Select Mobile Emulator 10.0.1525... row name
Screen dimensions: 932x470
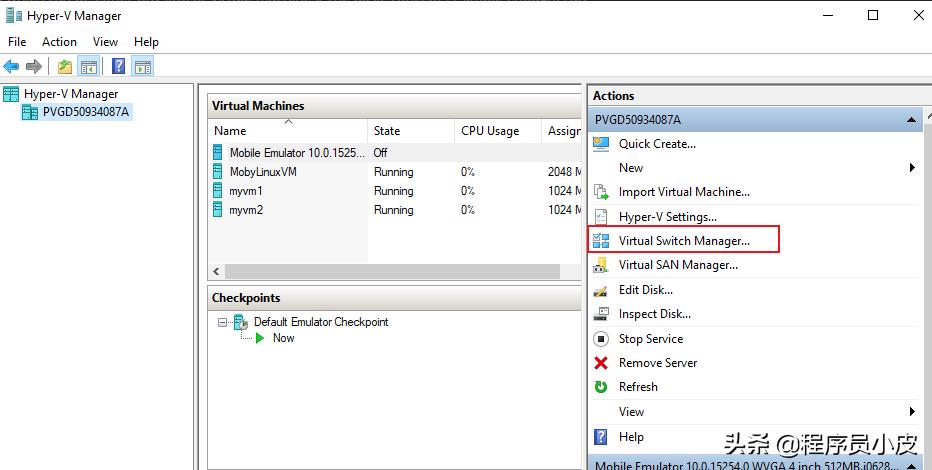(297, 153)
